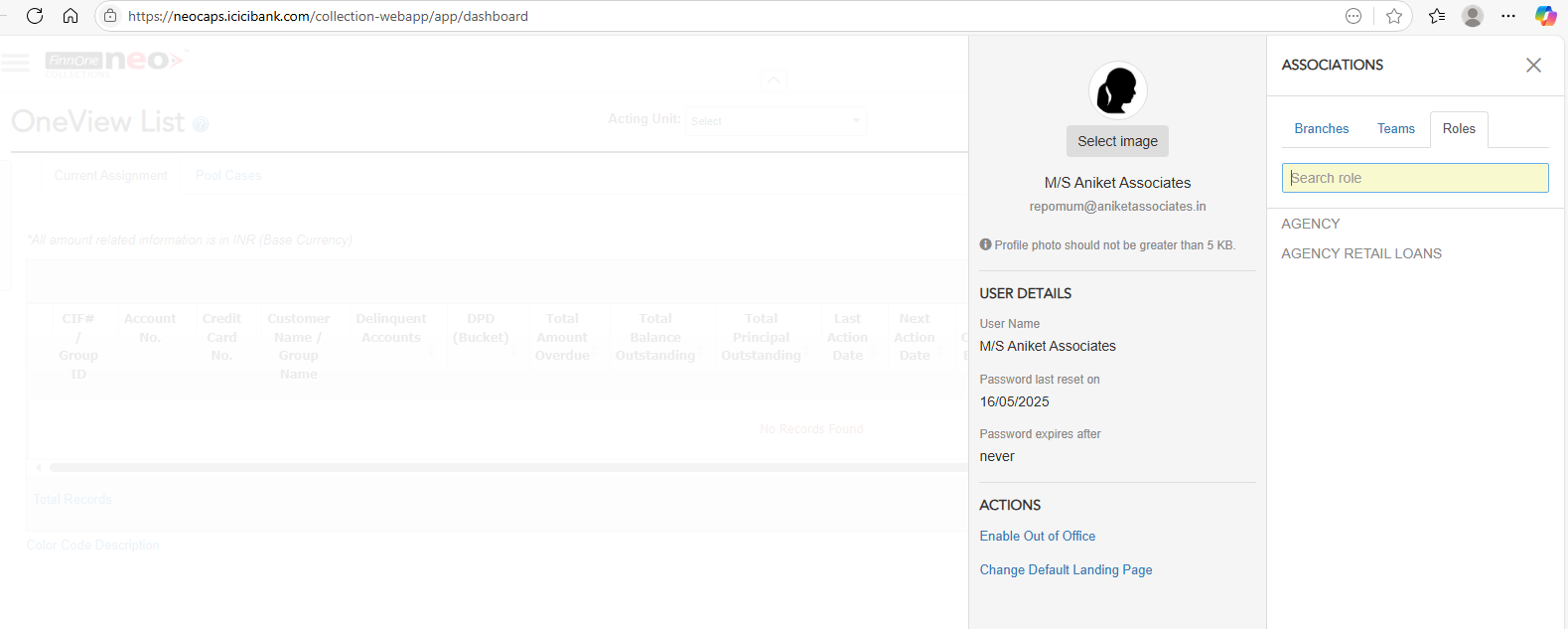
Task: Open Change Default Landing Page link
Action: (1066, 569)
